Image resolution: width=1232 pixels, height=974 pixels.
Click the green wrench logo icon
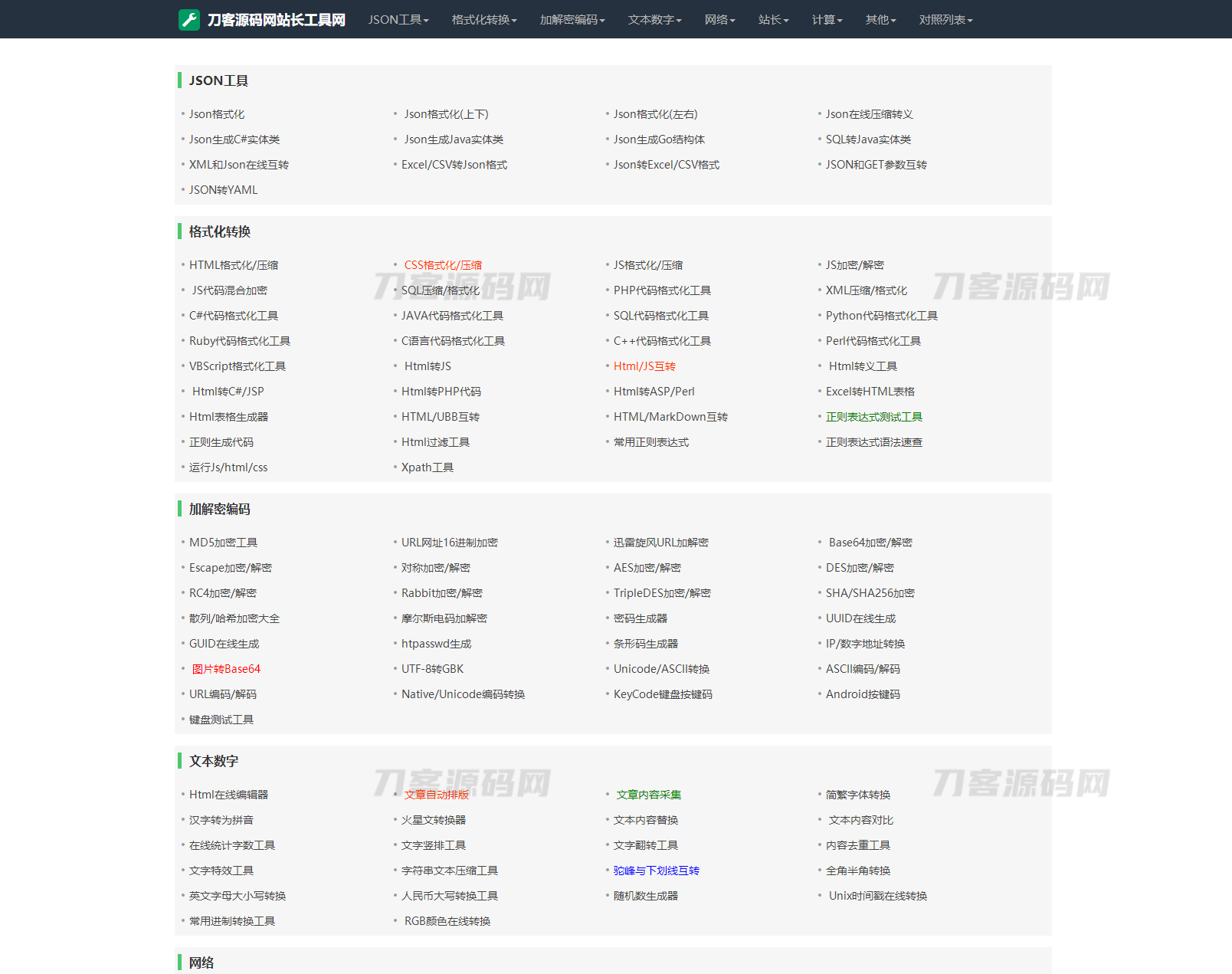pos(189,20)
